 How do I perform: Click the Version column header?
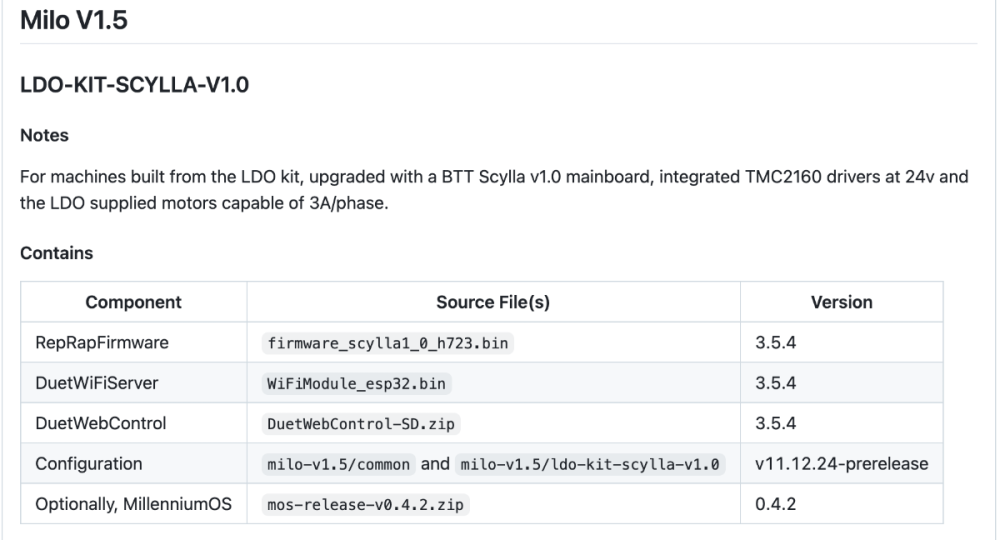842,302
